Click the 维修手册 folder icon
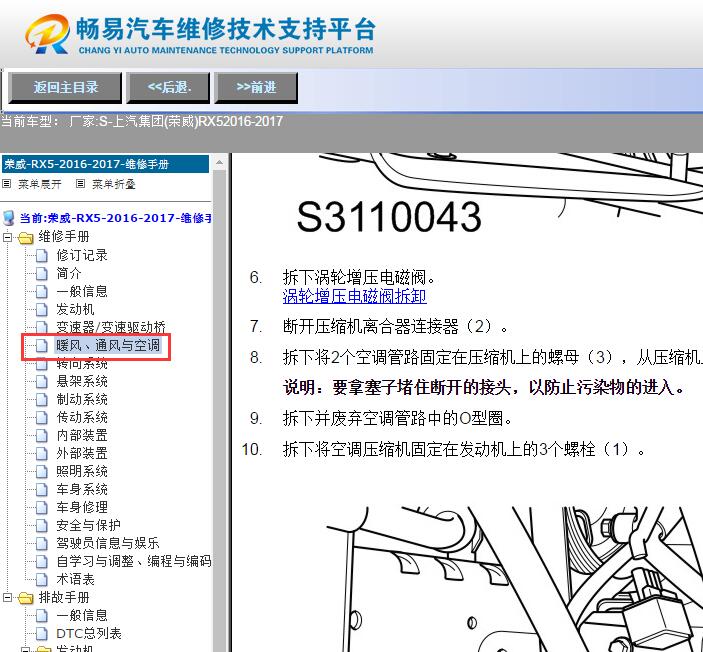Screen dimensions: 703x652 pos(26,238)
